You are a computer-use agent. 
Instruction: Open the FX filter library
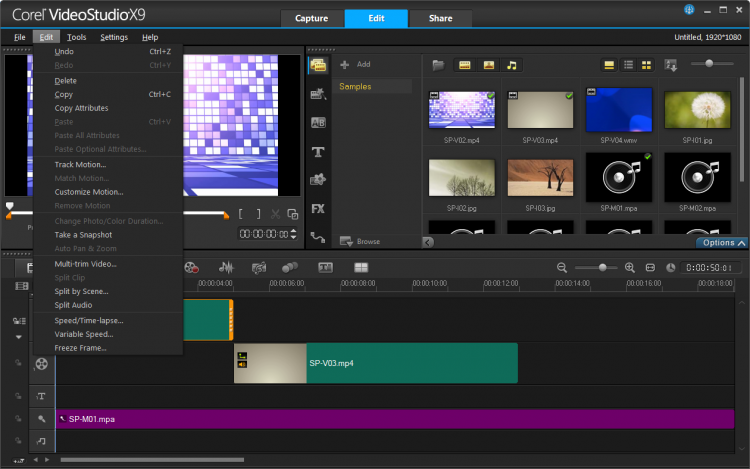point(319,209)
